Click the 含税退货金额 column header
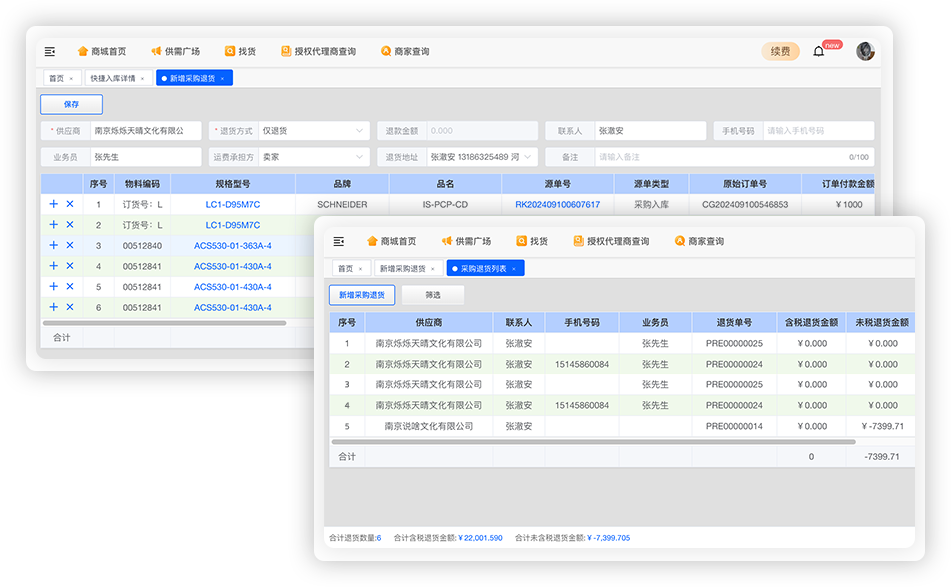The image size is (951, 587). [811, 323]
